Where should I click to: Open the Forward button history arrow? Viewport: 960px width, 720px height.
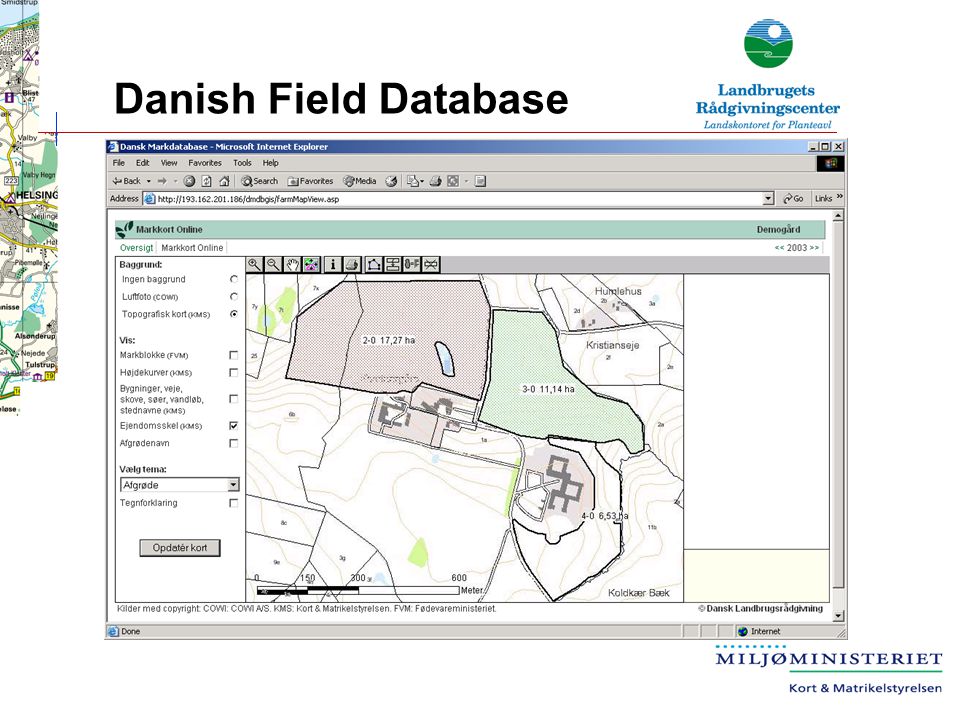click(x=175, y=181)
